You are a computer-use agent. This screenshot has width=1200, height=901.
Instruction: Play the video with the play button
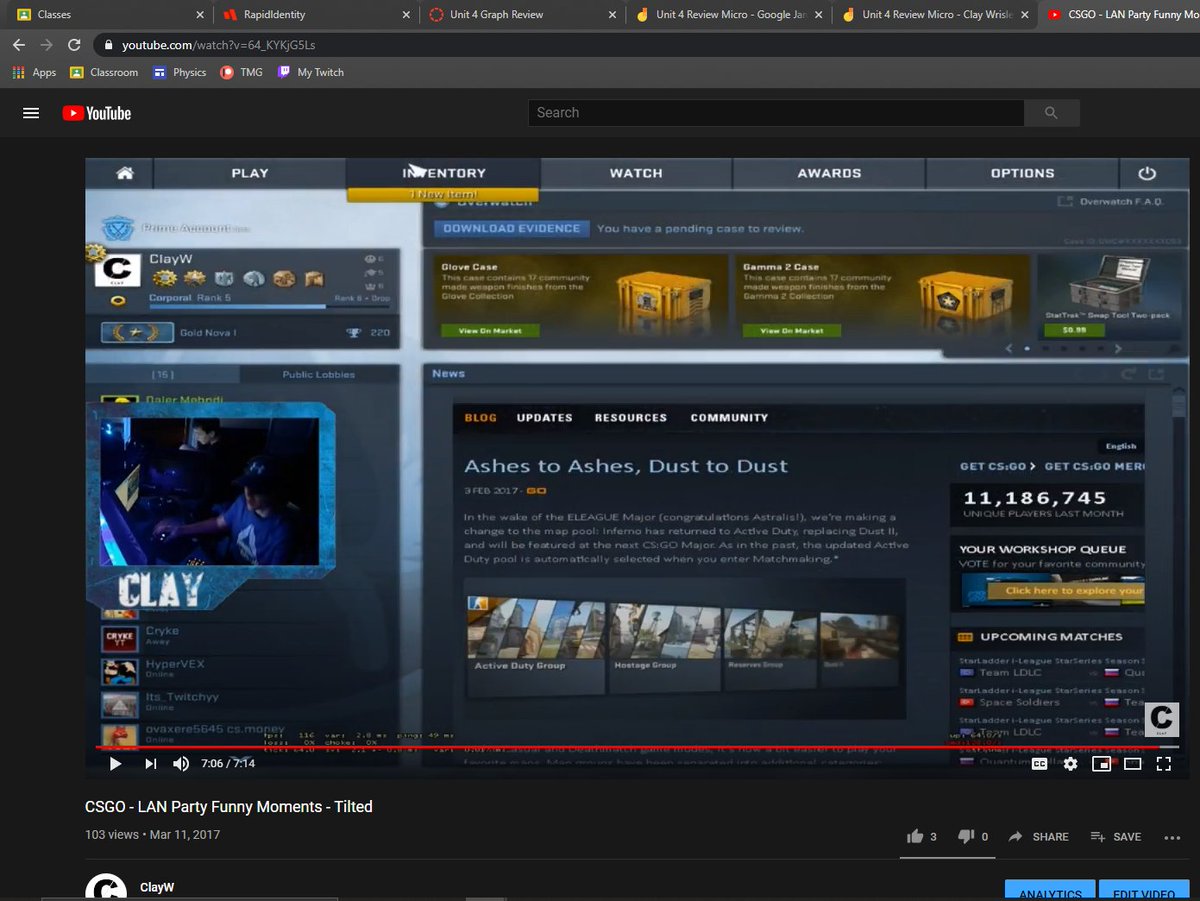[115, 764]
